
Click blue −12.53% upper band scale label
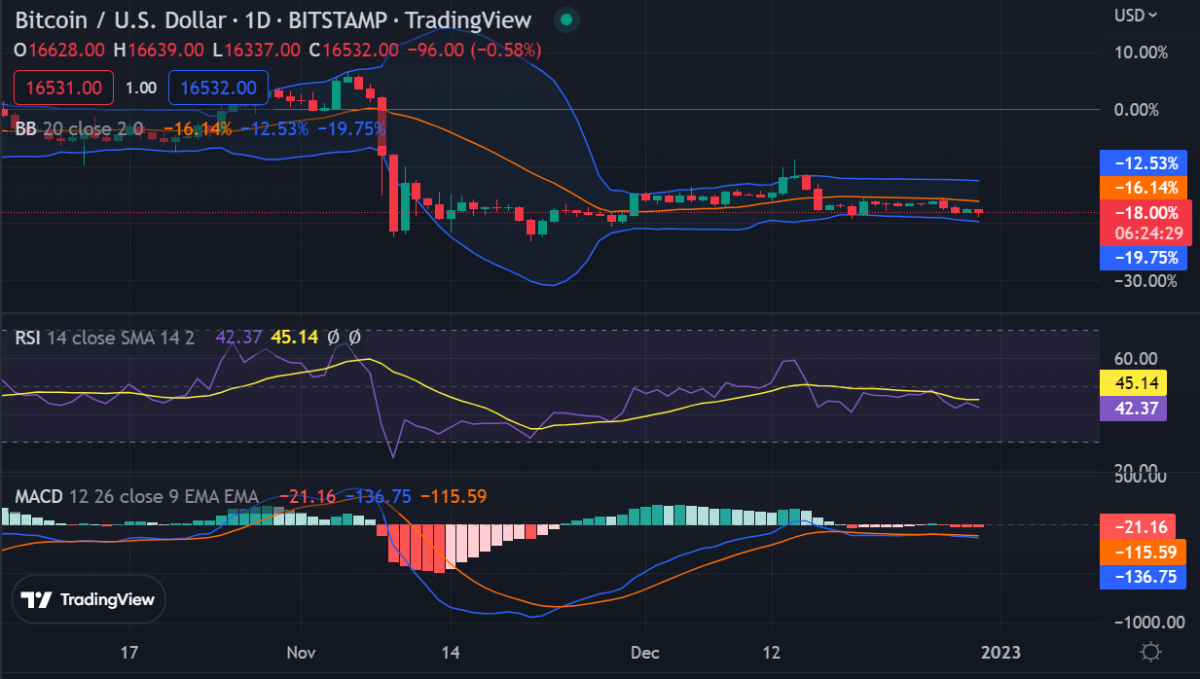[x=1145, y=163]
